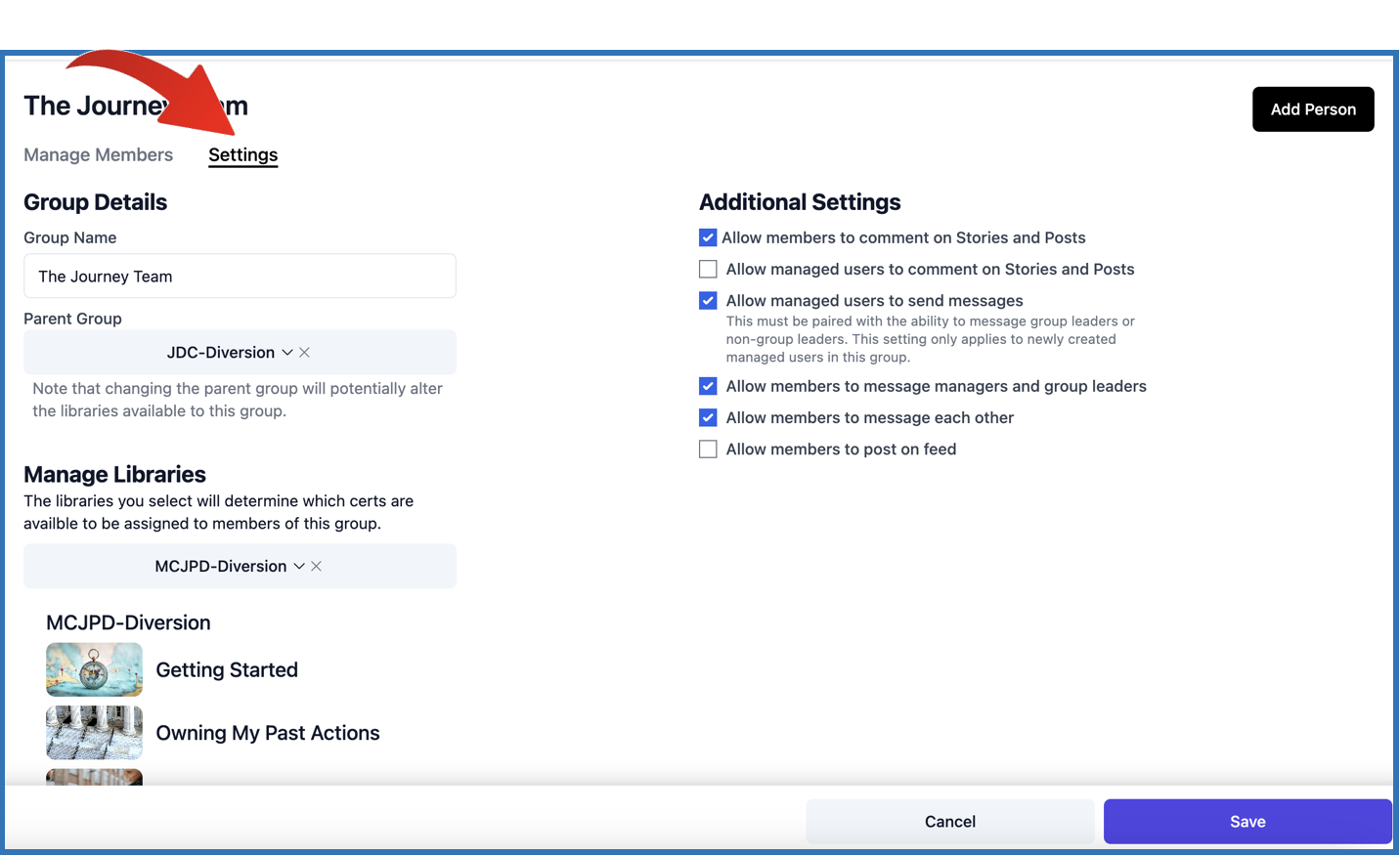
Task: Click the Add Person button
Action: coord(1312,109)
